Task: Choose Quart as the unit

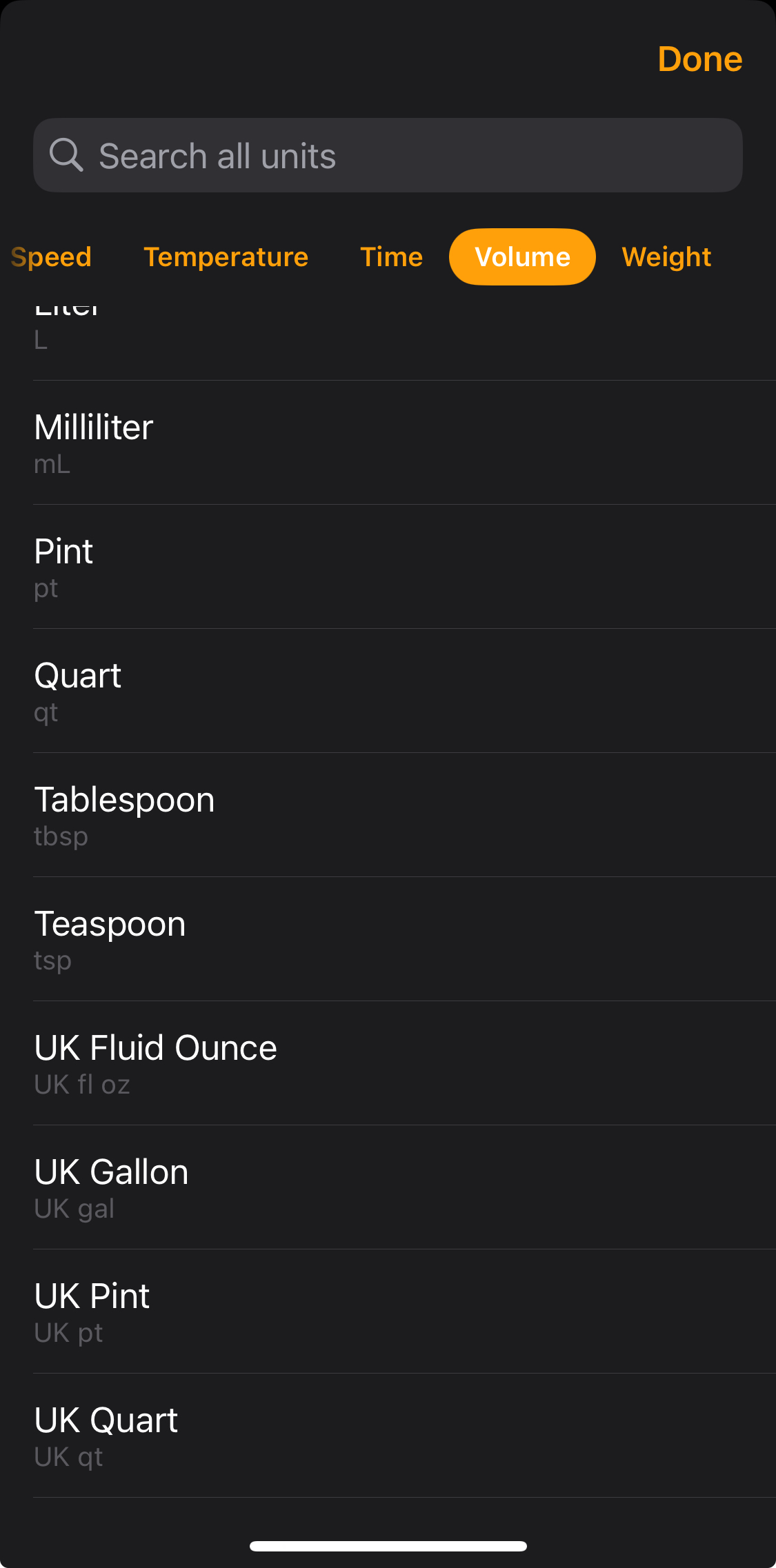Action: tap(386, 691)
